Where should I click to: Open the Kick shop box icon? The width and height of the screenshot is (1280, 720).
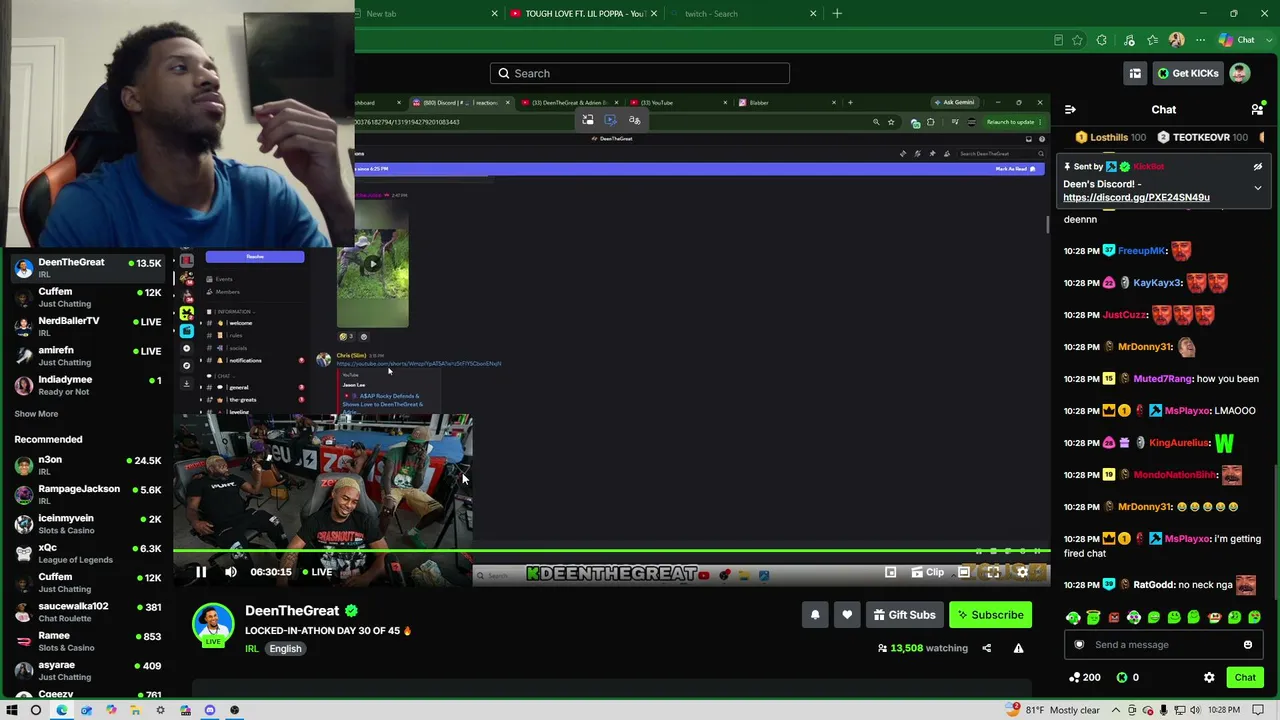(x=1135, y=73)
